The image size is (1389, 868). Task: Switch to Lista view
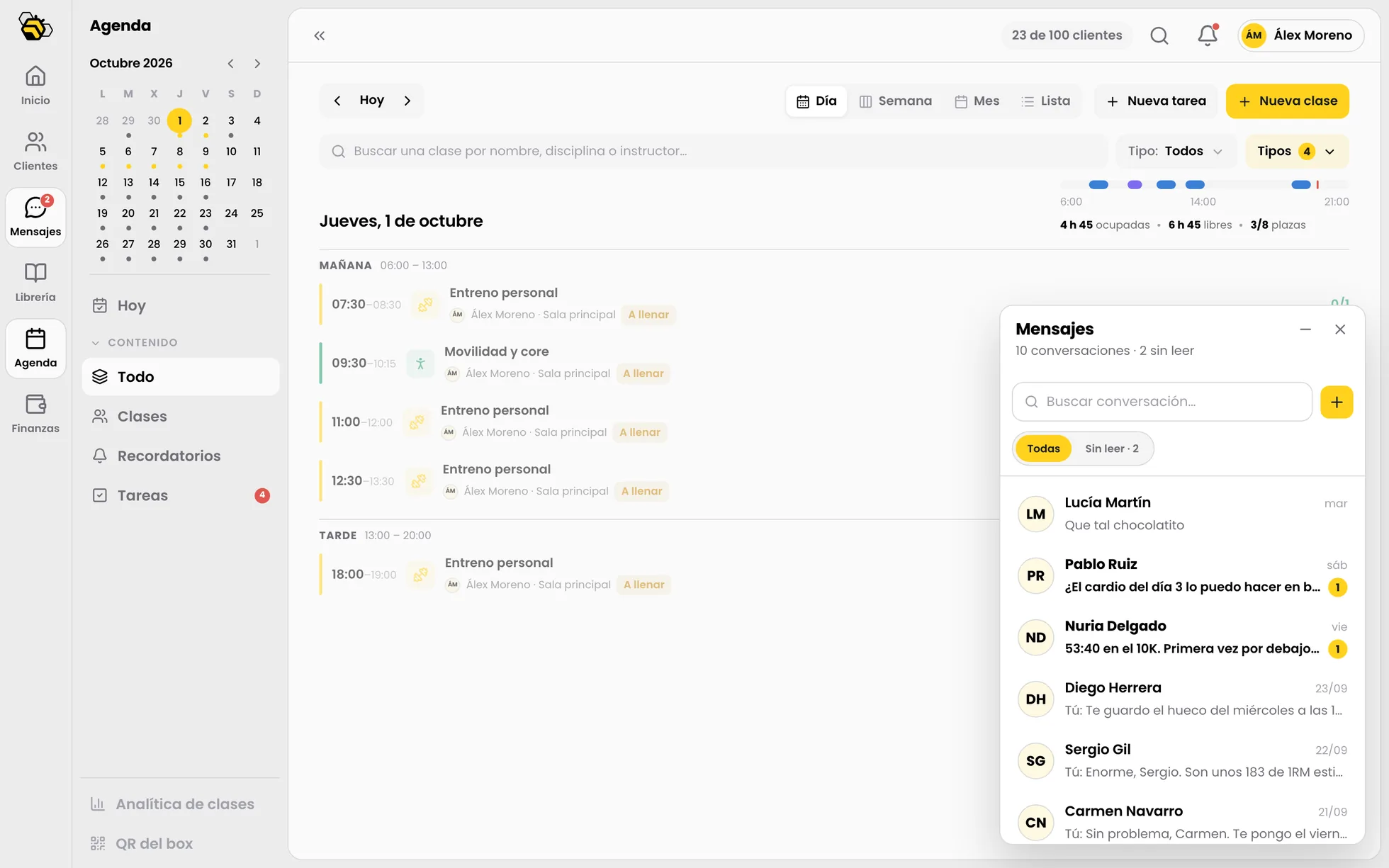[x=1046, y=101]
